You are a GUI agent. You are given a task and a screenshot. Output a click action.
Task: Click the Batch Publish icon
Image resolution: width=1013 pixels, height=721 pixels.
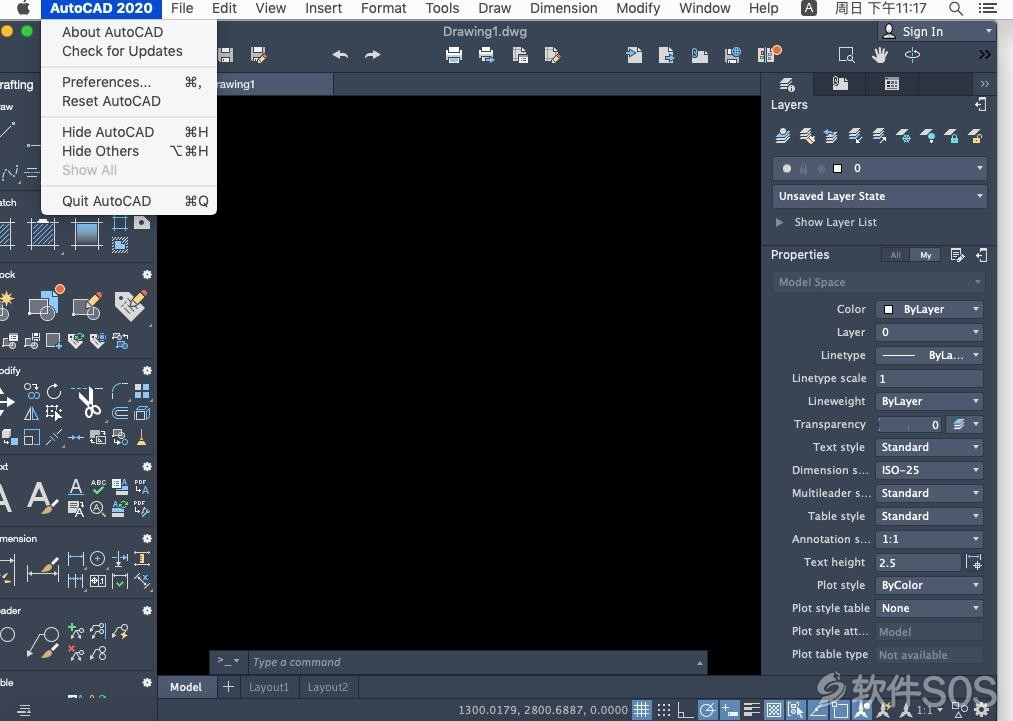[486, 55]
